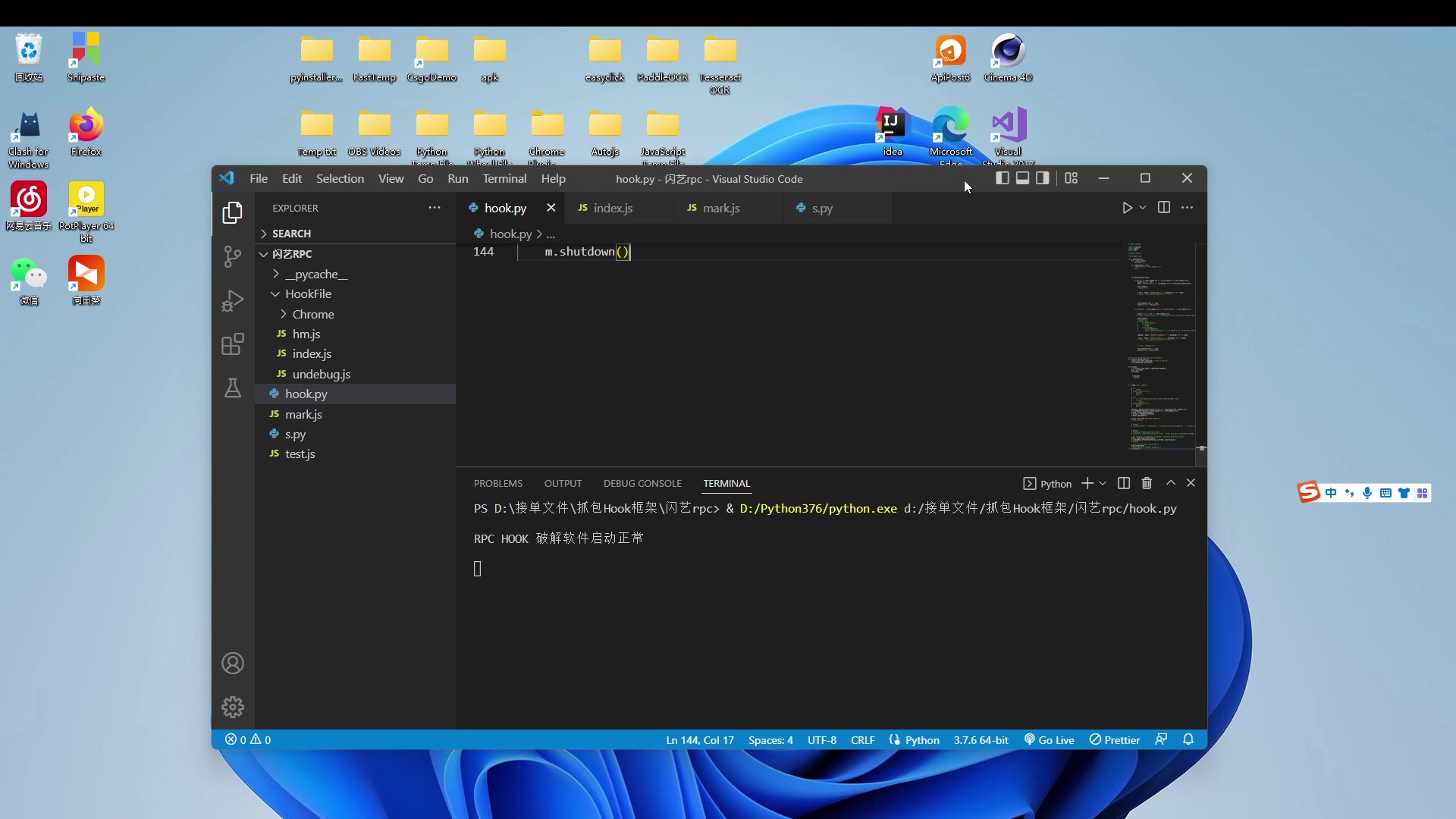
Task: Click Prettier status bar button
Action: (1120, 740)
